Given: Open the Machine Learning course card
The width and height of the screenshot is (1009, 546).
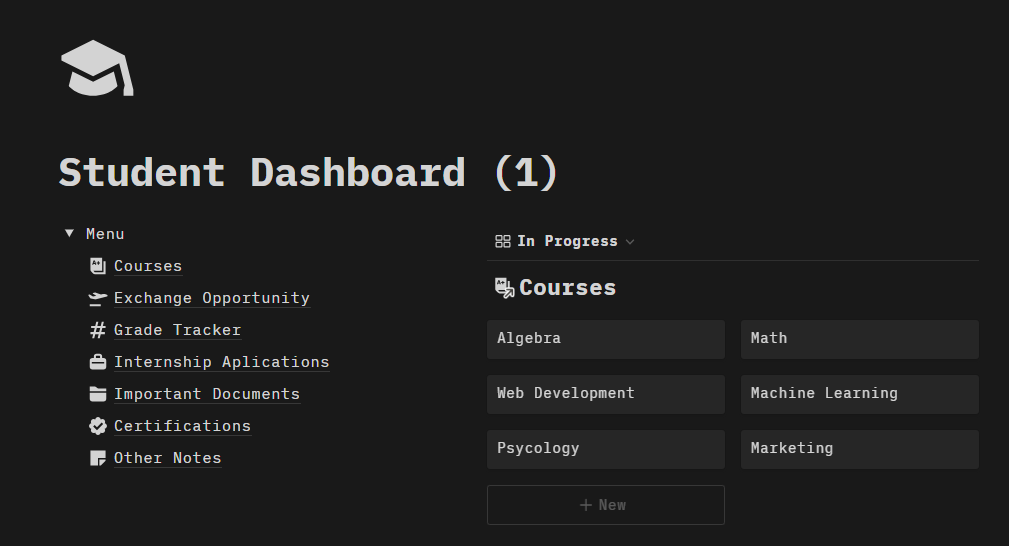Looking at the screenshot, I should pos(859,394).
